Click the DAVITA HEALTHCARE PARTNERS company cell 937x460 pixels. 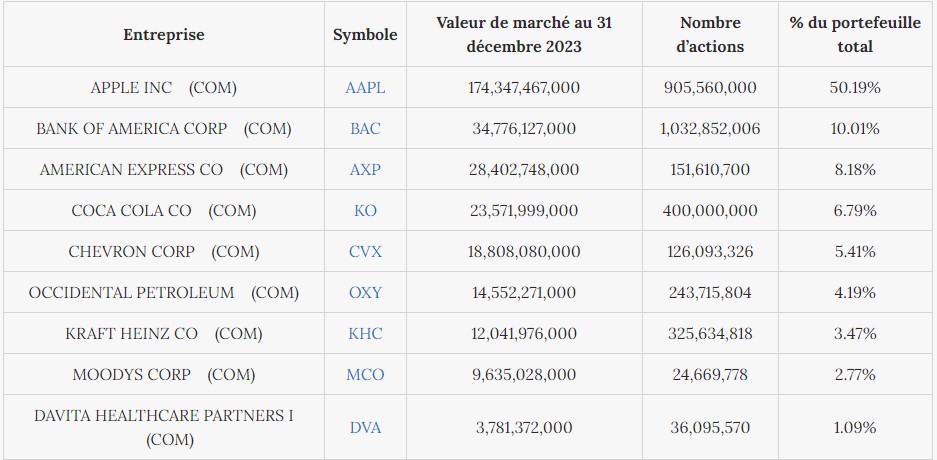(x=164, y=427)
